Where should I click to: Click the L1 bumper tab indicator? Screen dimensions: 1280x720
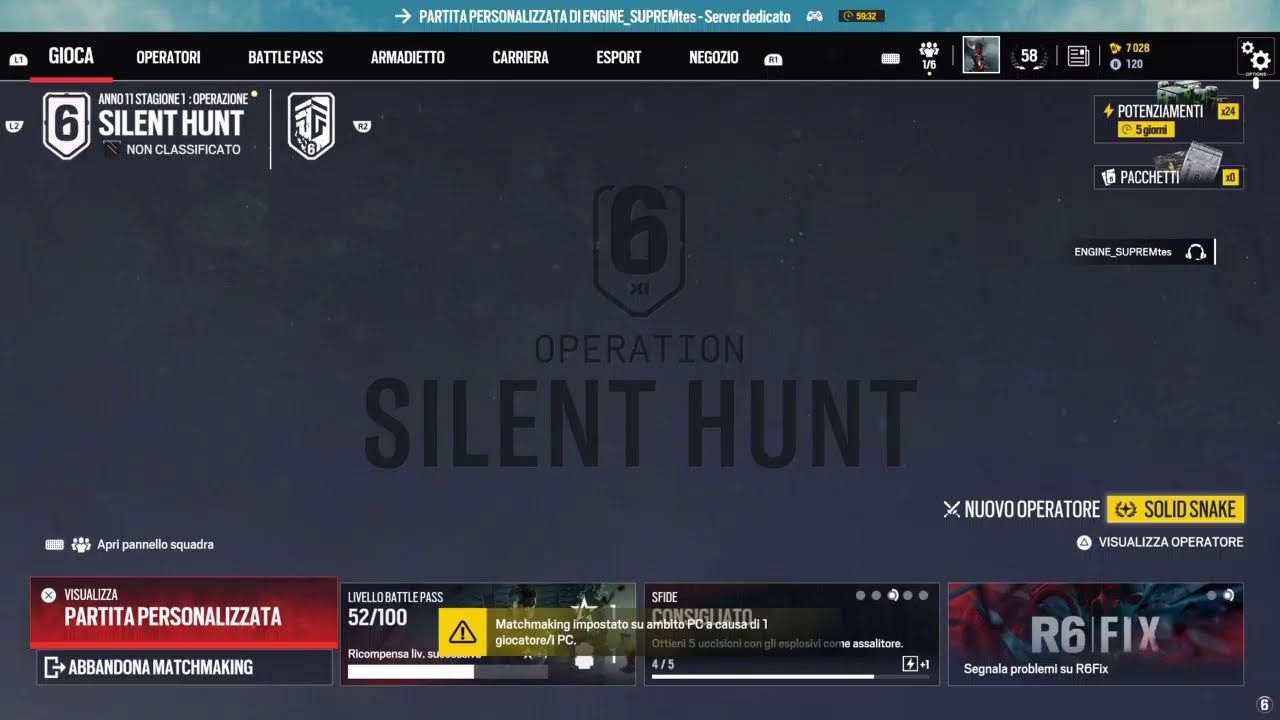point(17,60)
